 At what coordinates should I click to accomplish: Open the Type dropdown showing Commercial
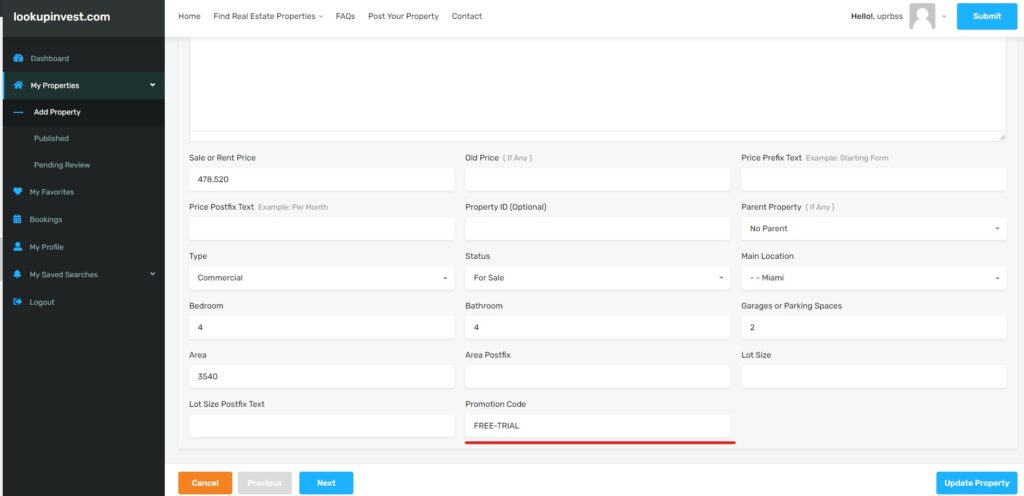click(321, 278)
